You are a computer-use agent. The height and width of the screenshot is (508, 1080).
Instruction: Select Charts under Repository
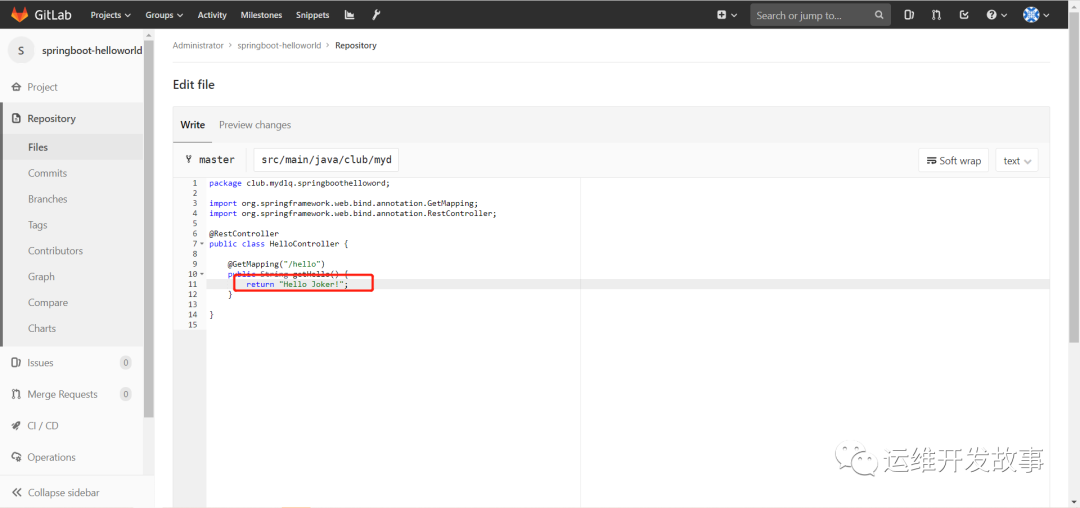tap(42, 328)
